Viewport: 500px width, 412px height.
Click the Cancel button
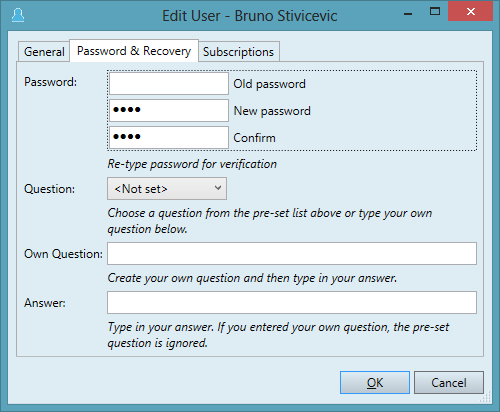point(449,383)
